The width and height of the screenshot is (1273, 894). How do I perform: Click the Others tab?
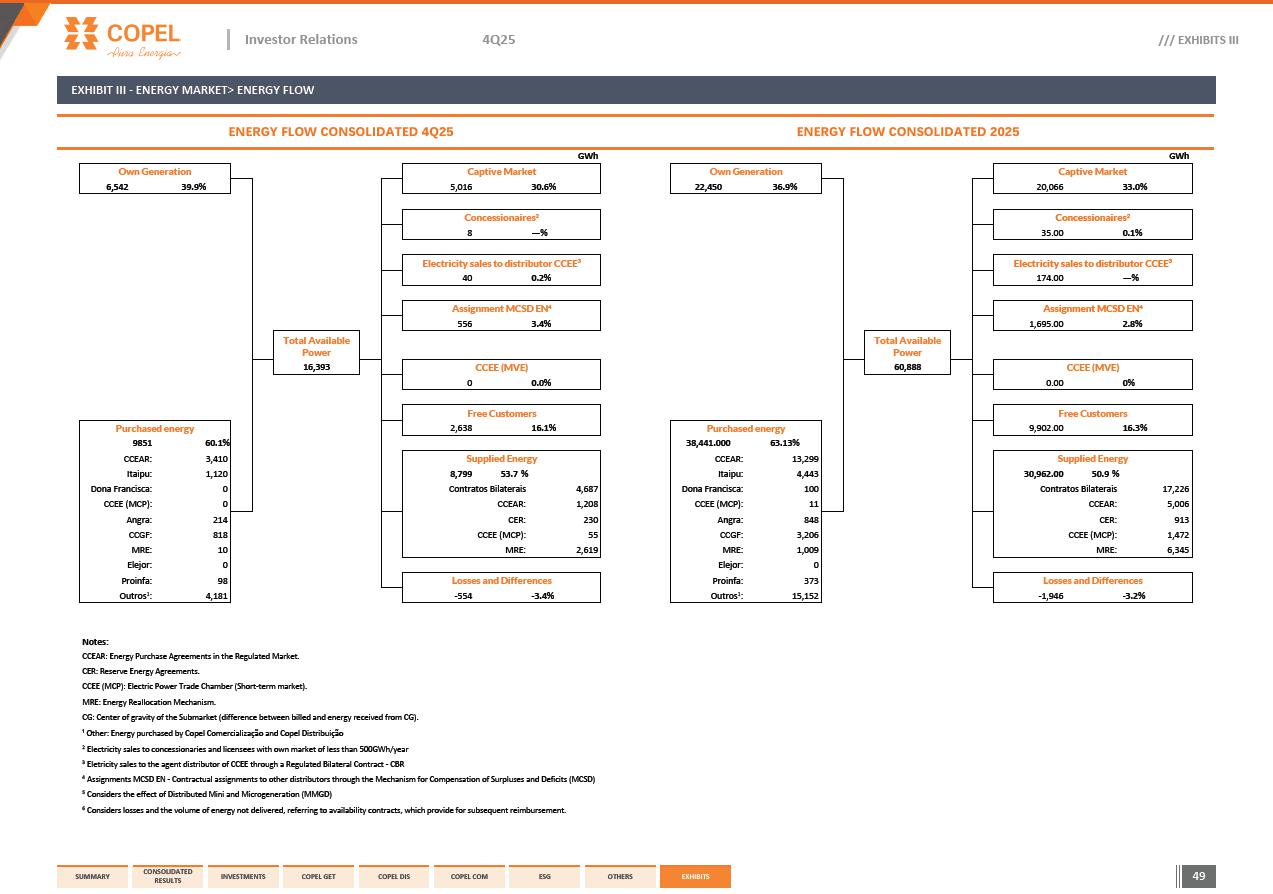[620, 877]
